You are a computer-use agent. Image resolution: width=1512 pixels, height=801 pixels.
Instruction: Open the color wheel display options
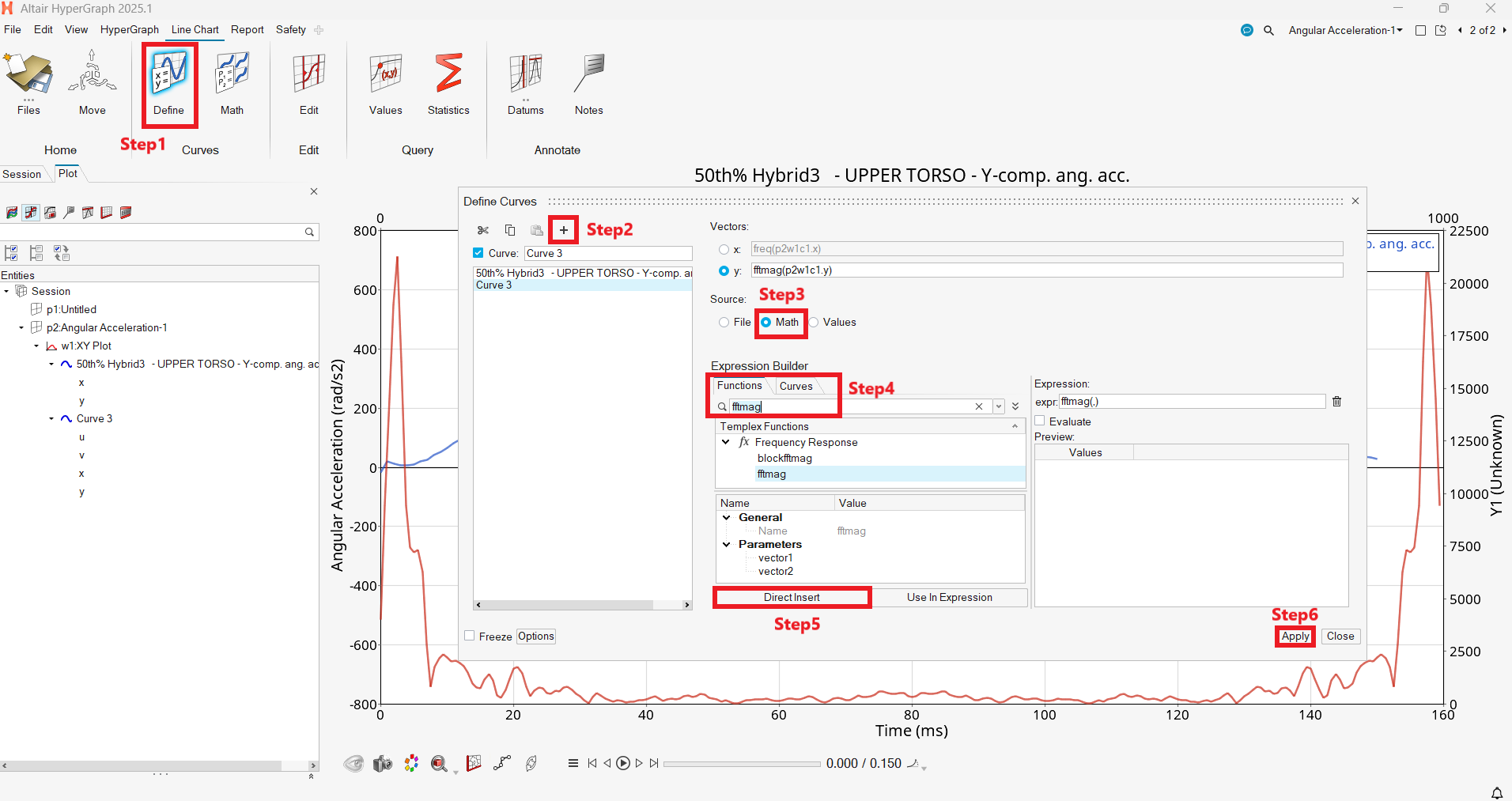(411, 763)
